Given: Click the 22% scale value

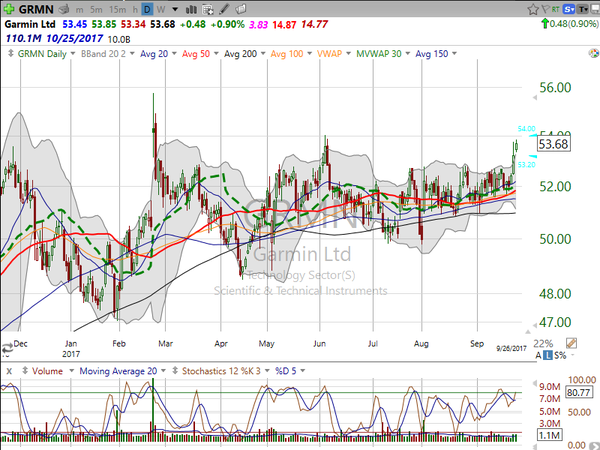Looking at the screenshot, I should (x=543, y=343).
